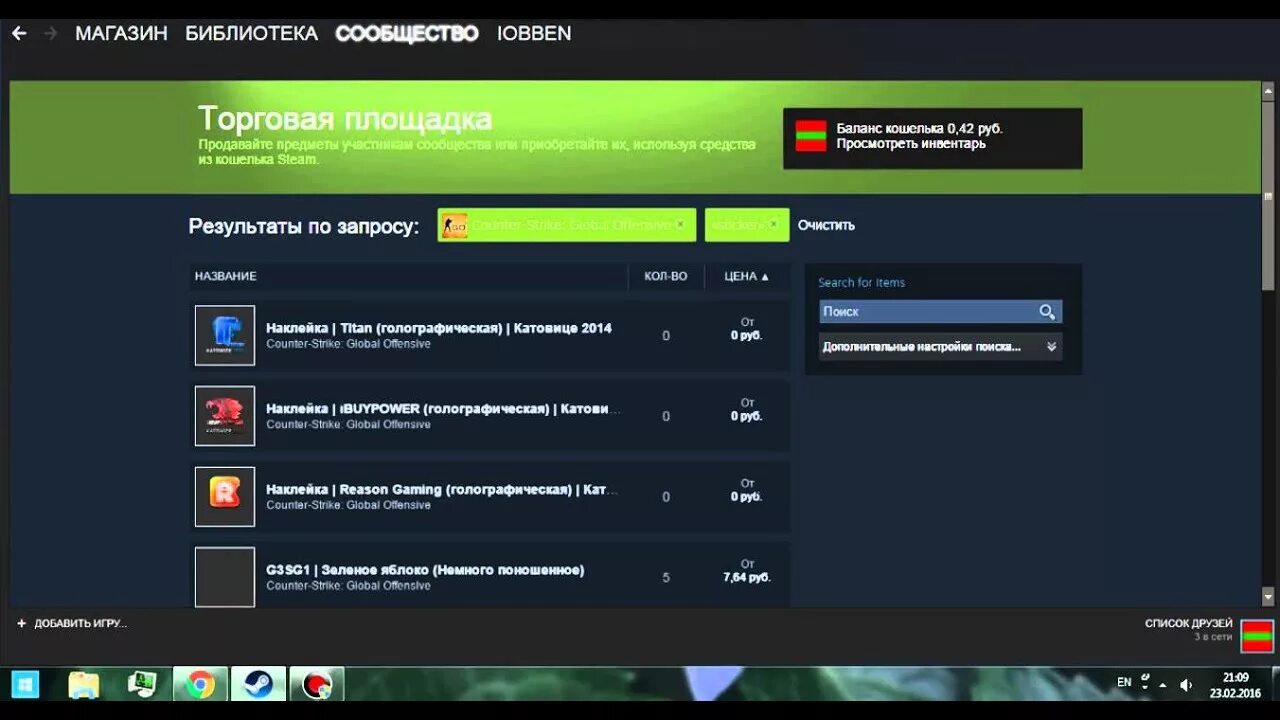Image resolution: width=1280 pixels, height=720 pixels.
Task: Open G3SG1 Зеленое яблоко empty thumbnail
Action: coord(225,577)
